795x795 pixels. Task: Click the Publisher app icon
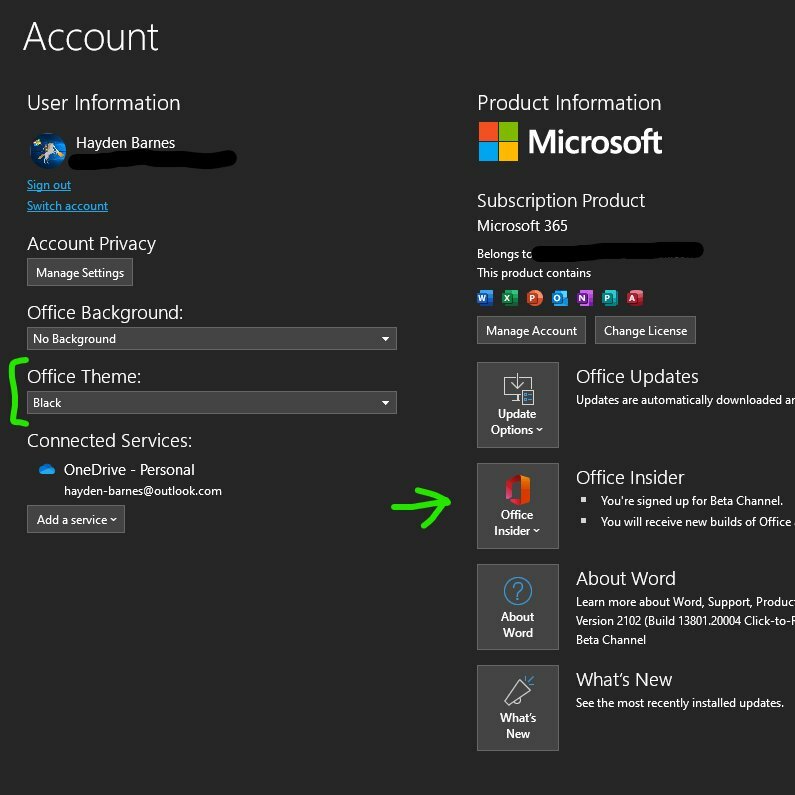coord(609,298)
